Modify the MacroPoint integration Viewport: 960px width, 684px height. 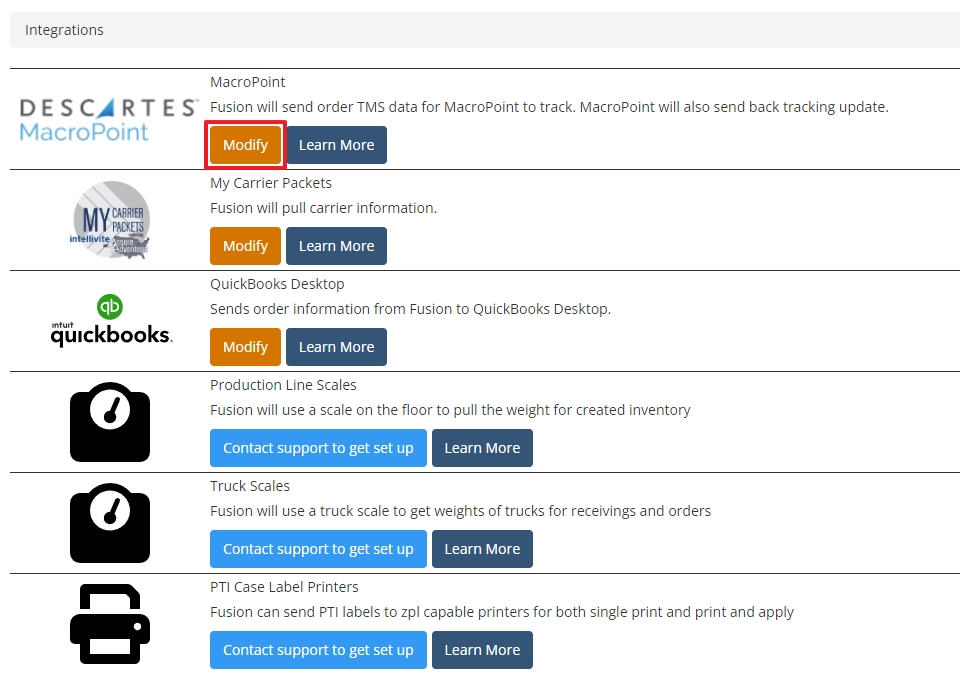point(245,145)
